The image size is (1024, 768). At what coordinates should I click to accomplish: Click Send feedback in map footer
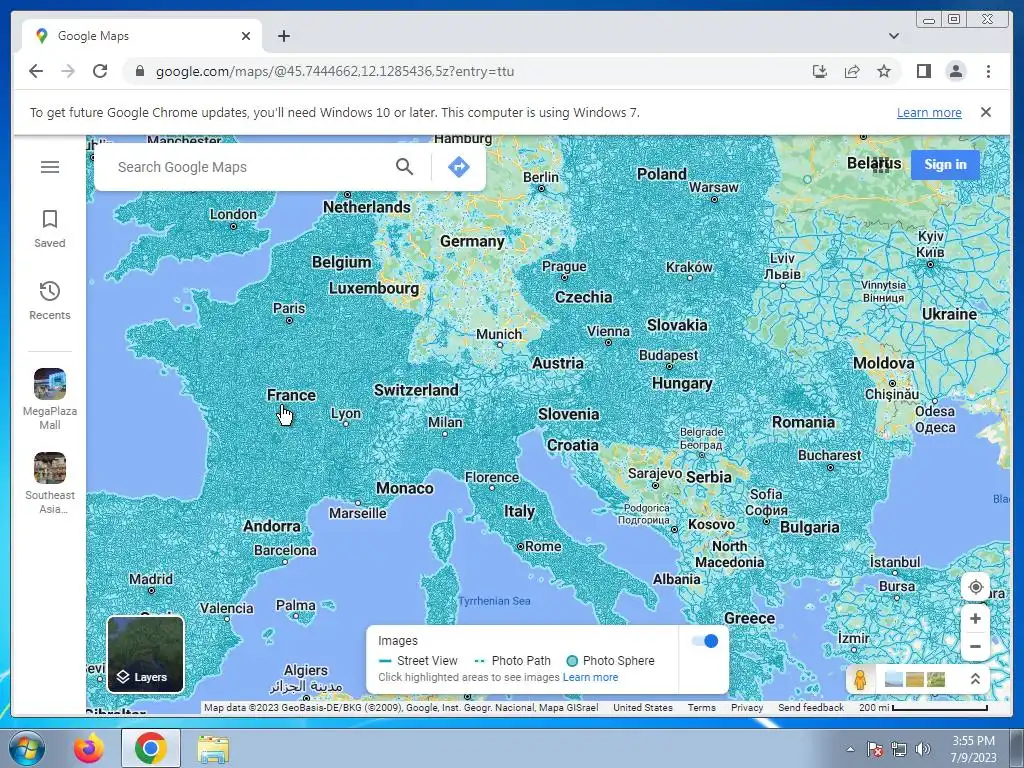coord(810,707)
